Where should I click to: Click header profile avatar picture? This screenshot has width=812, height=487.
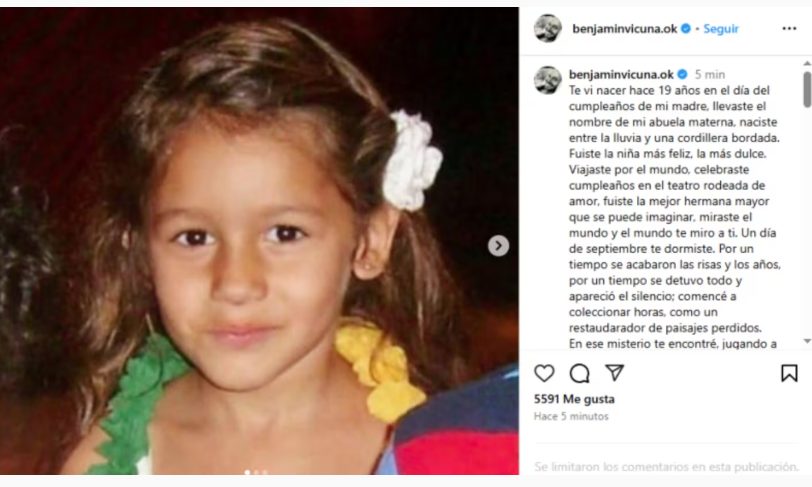(x=548, y=28)
